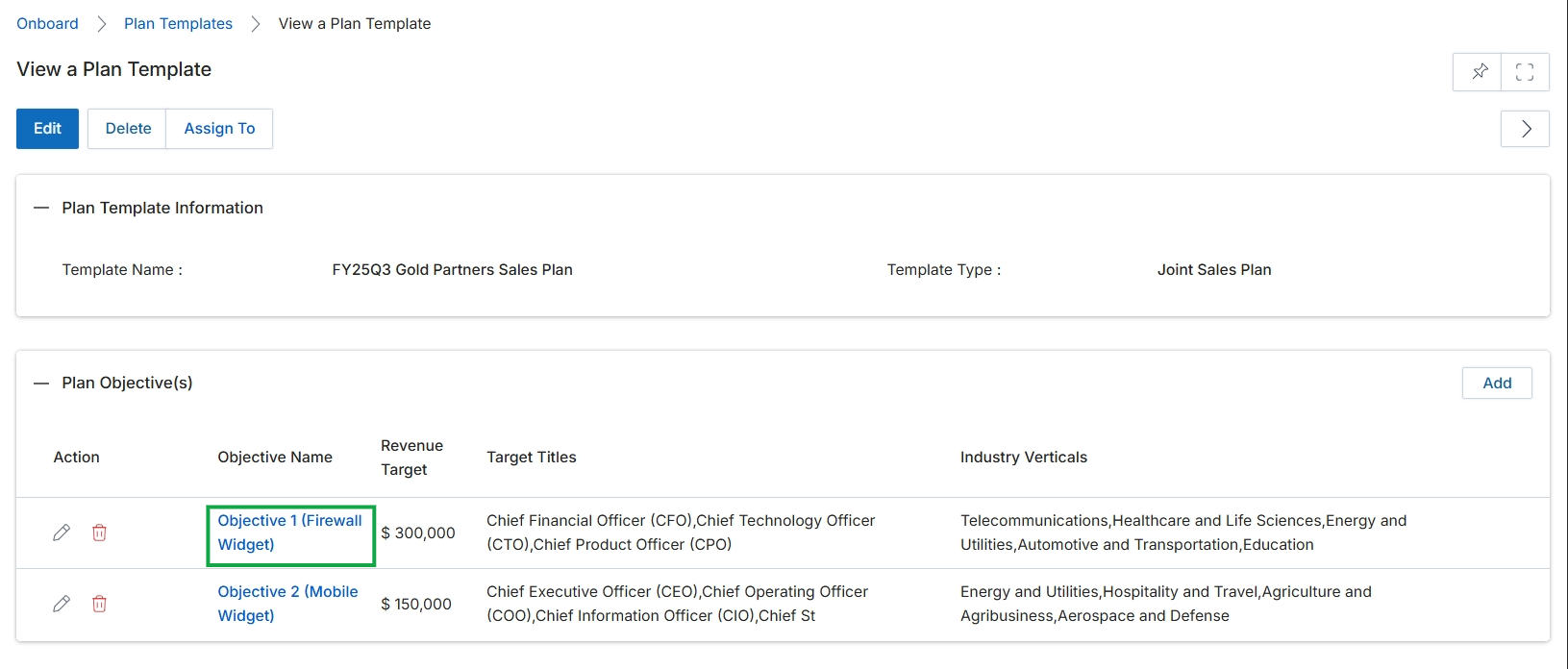Edit Objective 2 with pencil icon
The width and height of the screenshot is (1568, 669).
(62, 604)
